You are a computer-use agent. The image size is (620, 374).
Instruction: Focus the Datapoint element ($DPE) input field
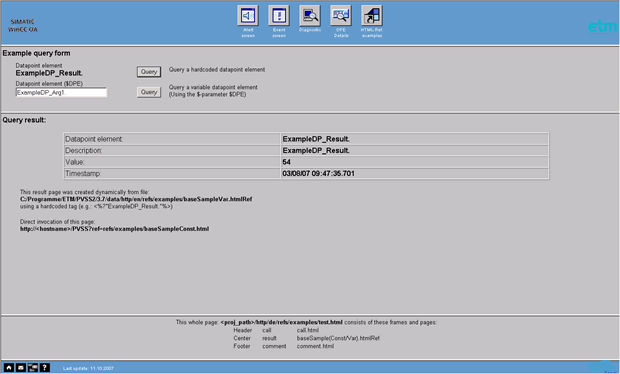pyautogui.click(x=61, y=93)
